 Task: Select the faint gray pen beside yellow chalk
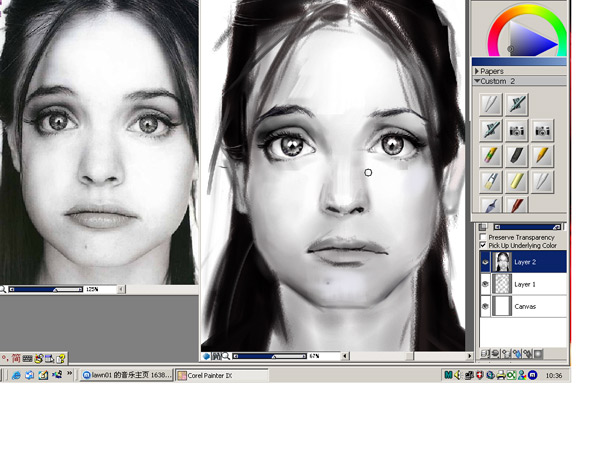[542, 182]
